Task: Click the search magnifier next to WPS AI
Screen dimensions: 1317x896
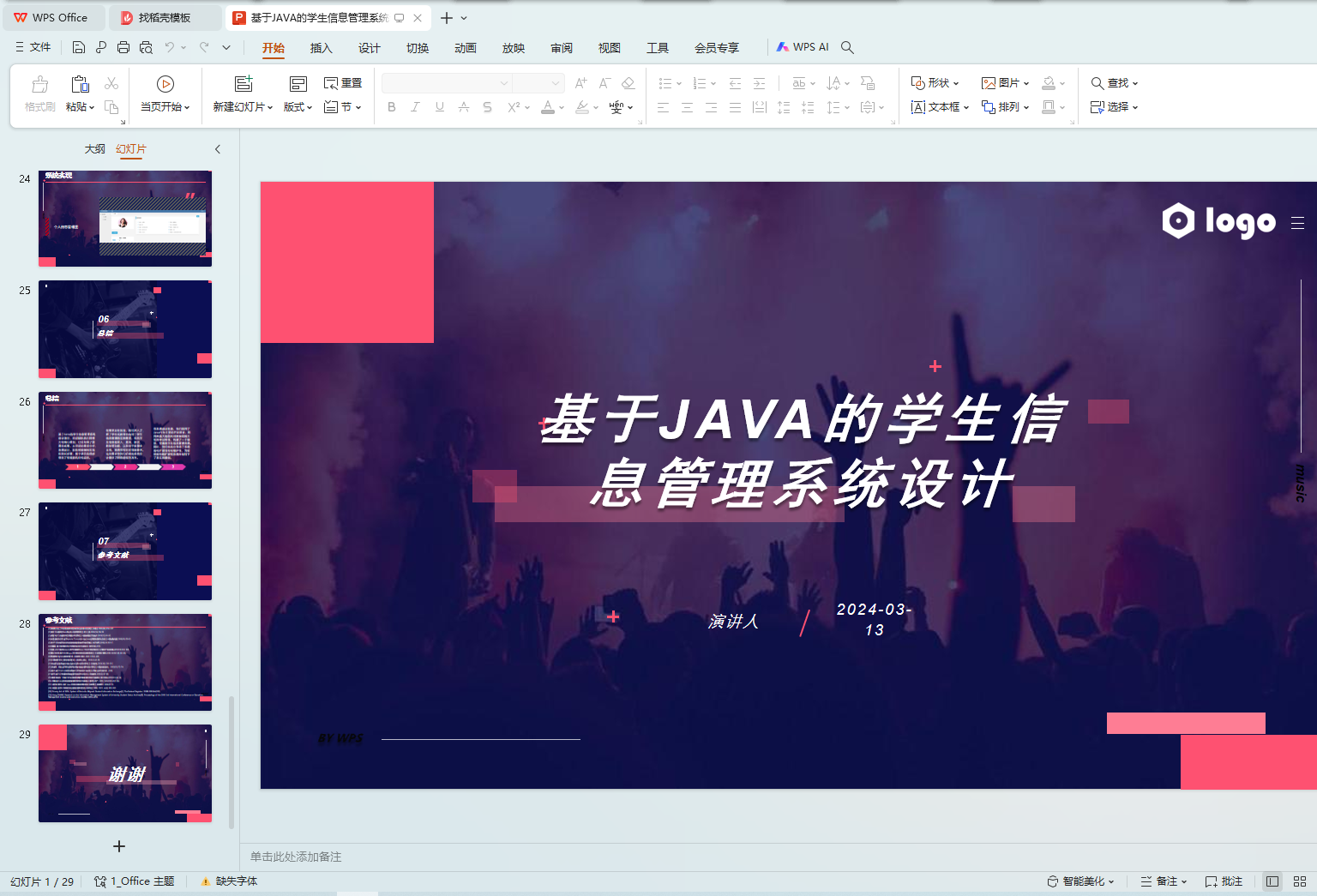Action: click(847, 47)
